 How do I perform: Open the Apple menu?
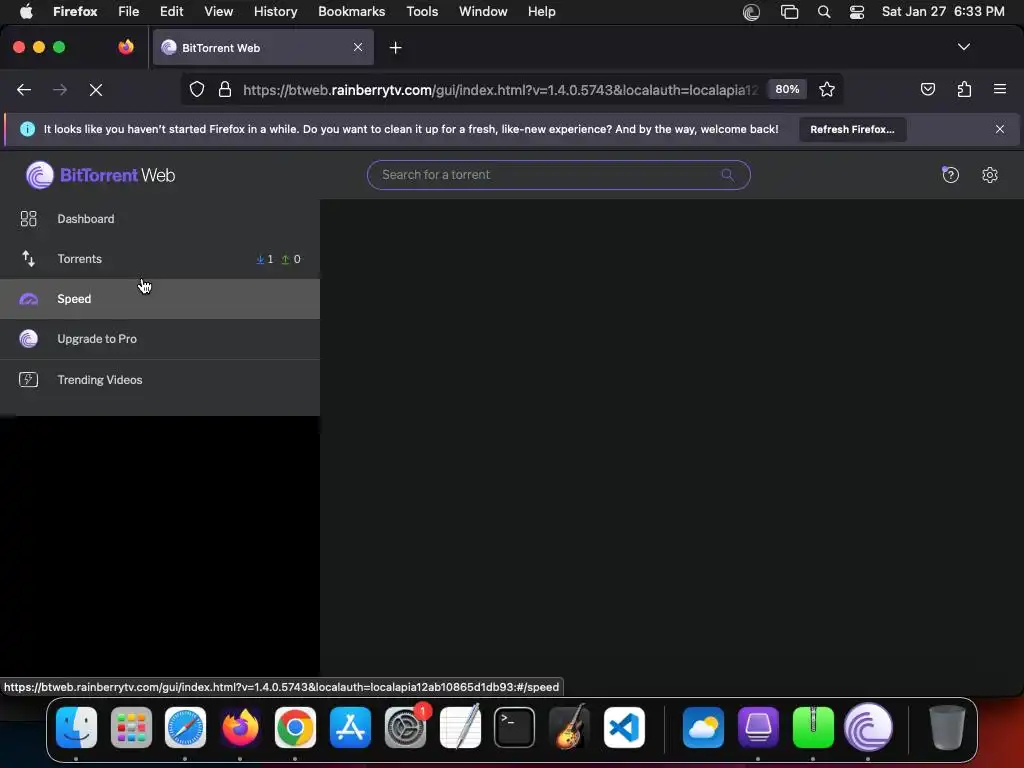click(x=26, y=12)
